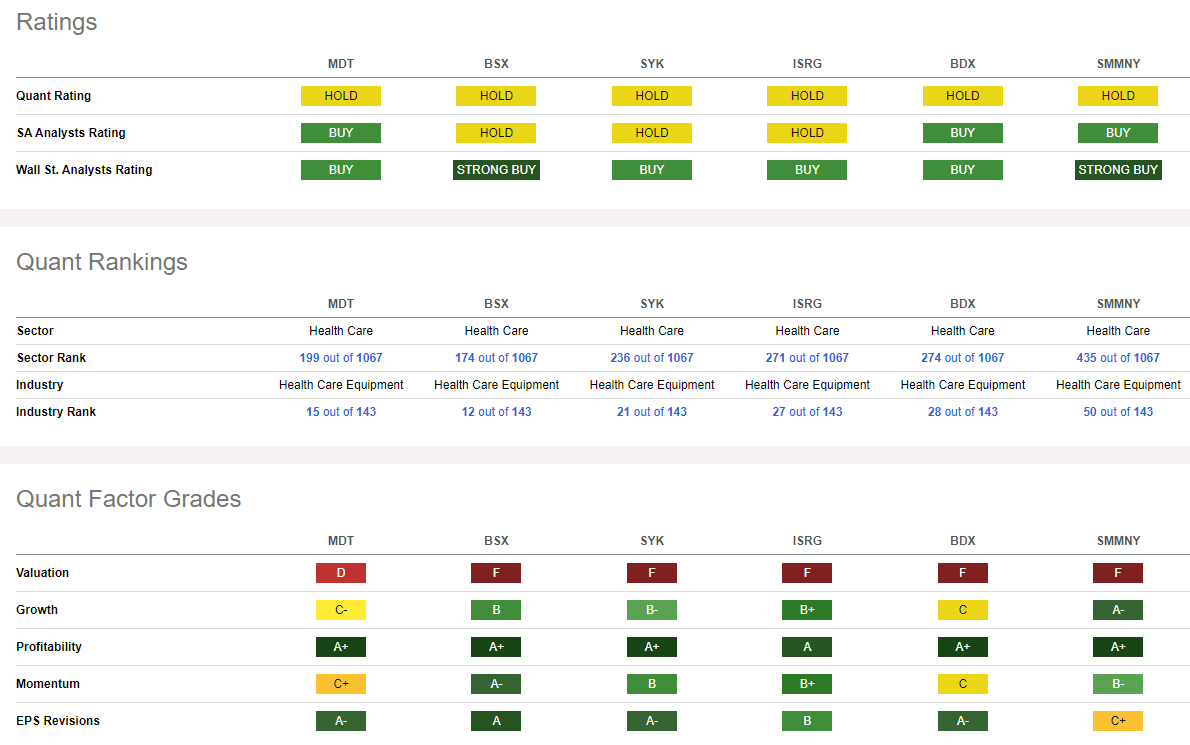Click MDT Profitability grade A+

coord(341,647)
